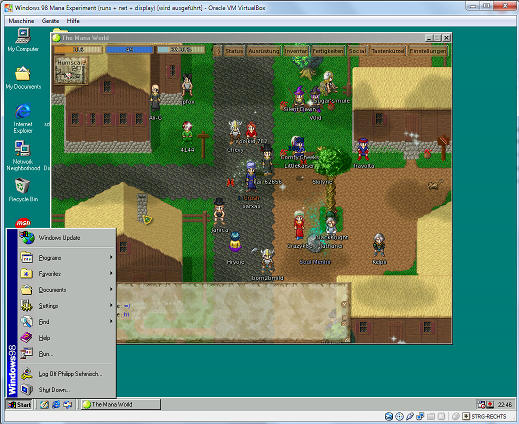Click The Mana World taskbar button
519x424 pixels.
click(x=121, y=405)
